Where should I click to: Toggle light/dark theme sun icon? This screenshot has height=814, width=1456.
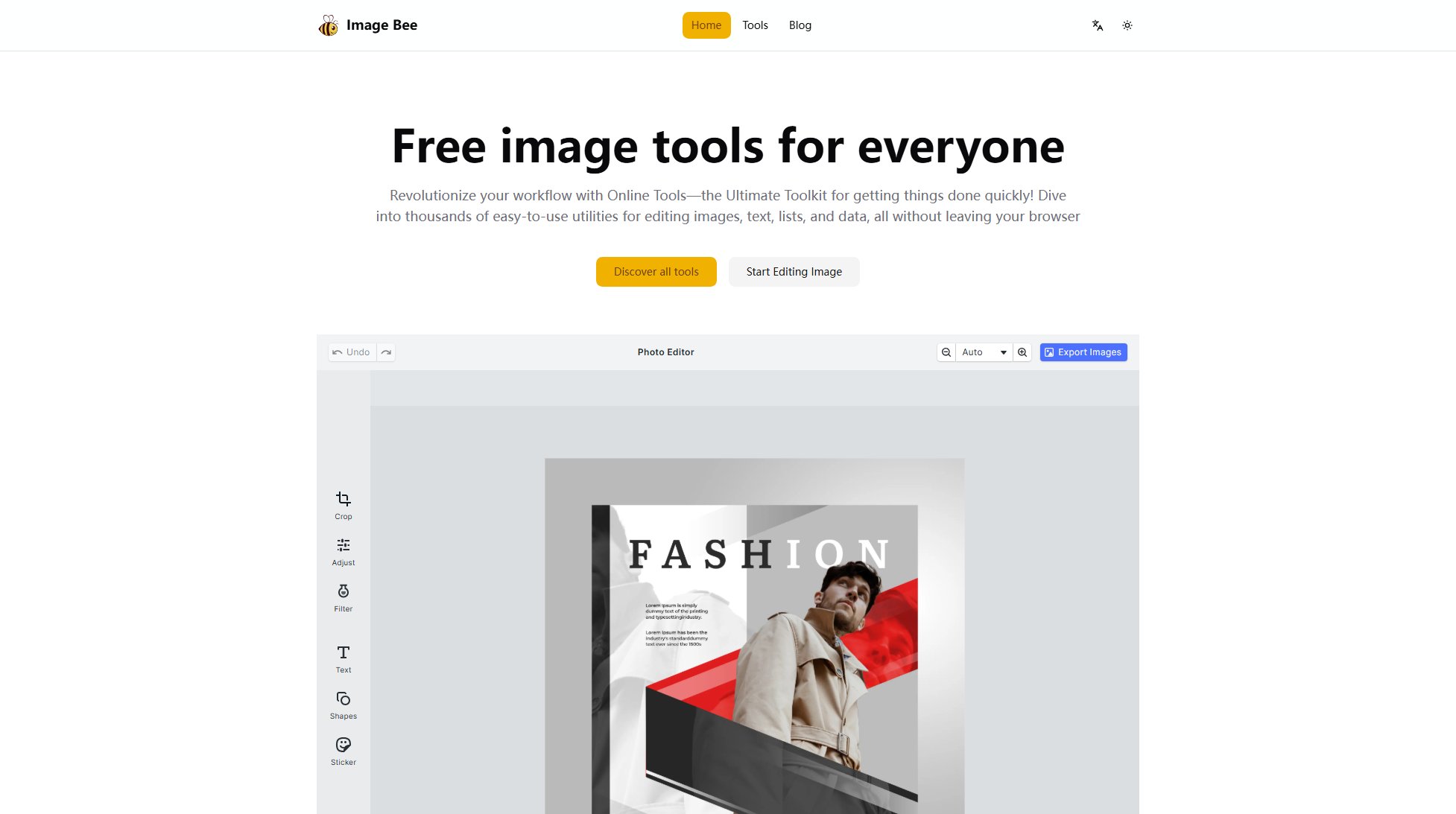pos(1127,25)
